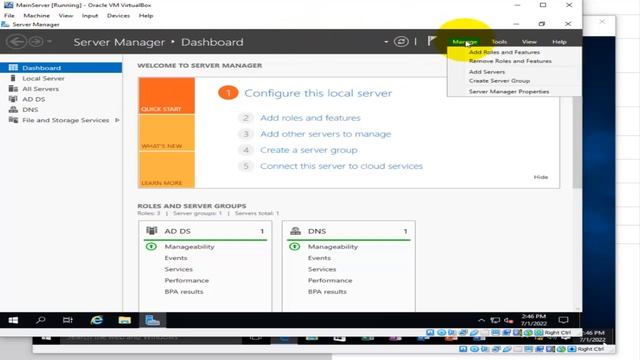The image size is (640, 360).
Task: Click the volume tray icon
Action: coord(509,320)
